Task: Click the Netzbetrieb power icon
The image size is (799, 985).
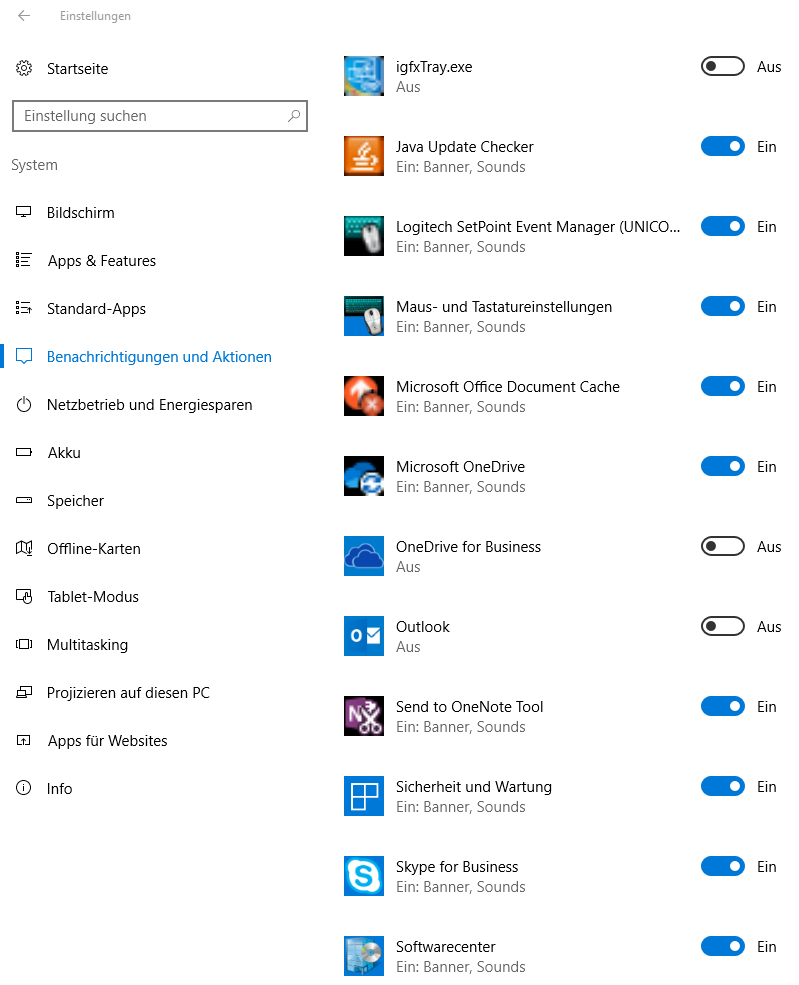Action: coord(24,404)
